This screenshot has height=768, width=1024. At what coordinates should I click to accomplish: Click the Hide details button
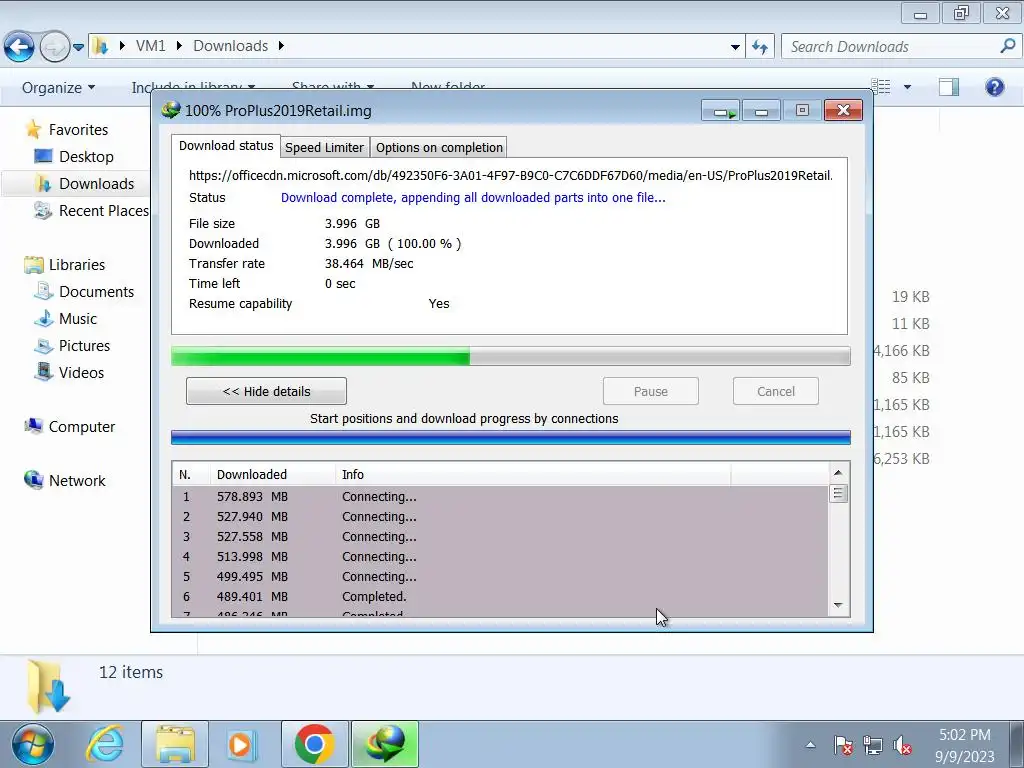[266, 391]
